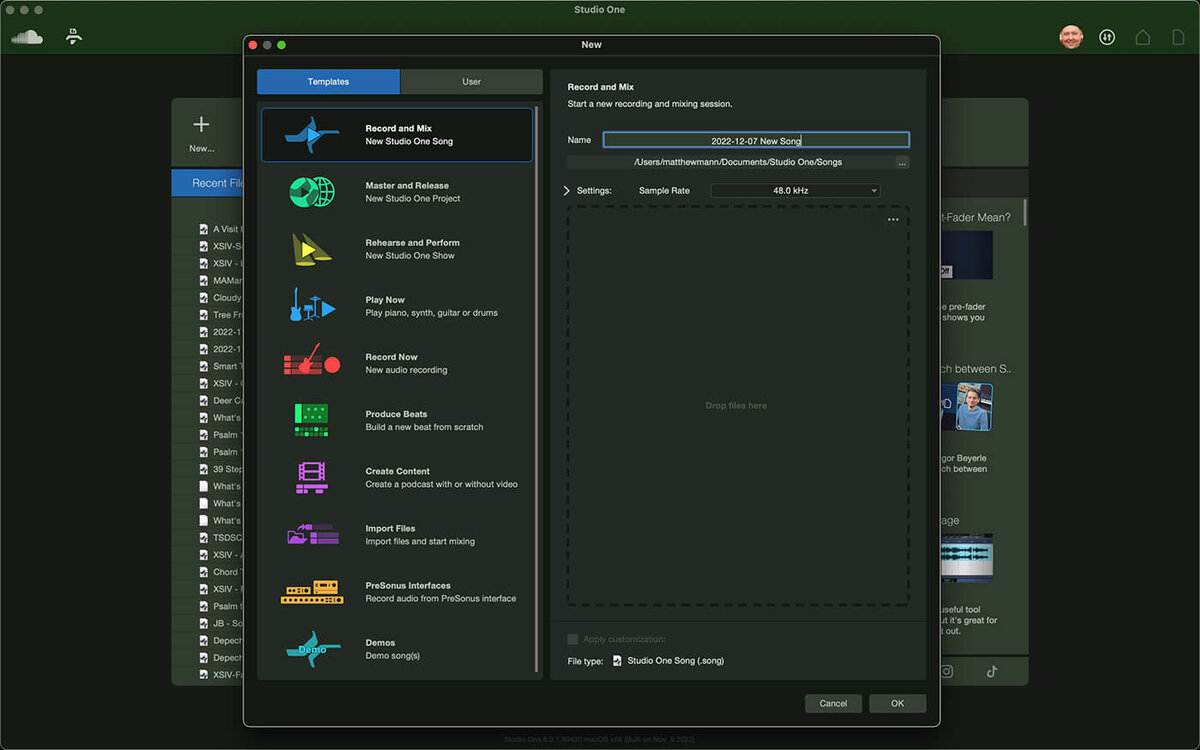This screenshot has width=1200, height=750.
Task: Open the Instagram icon on Start page
Action: tap(946, 672)
